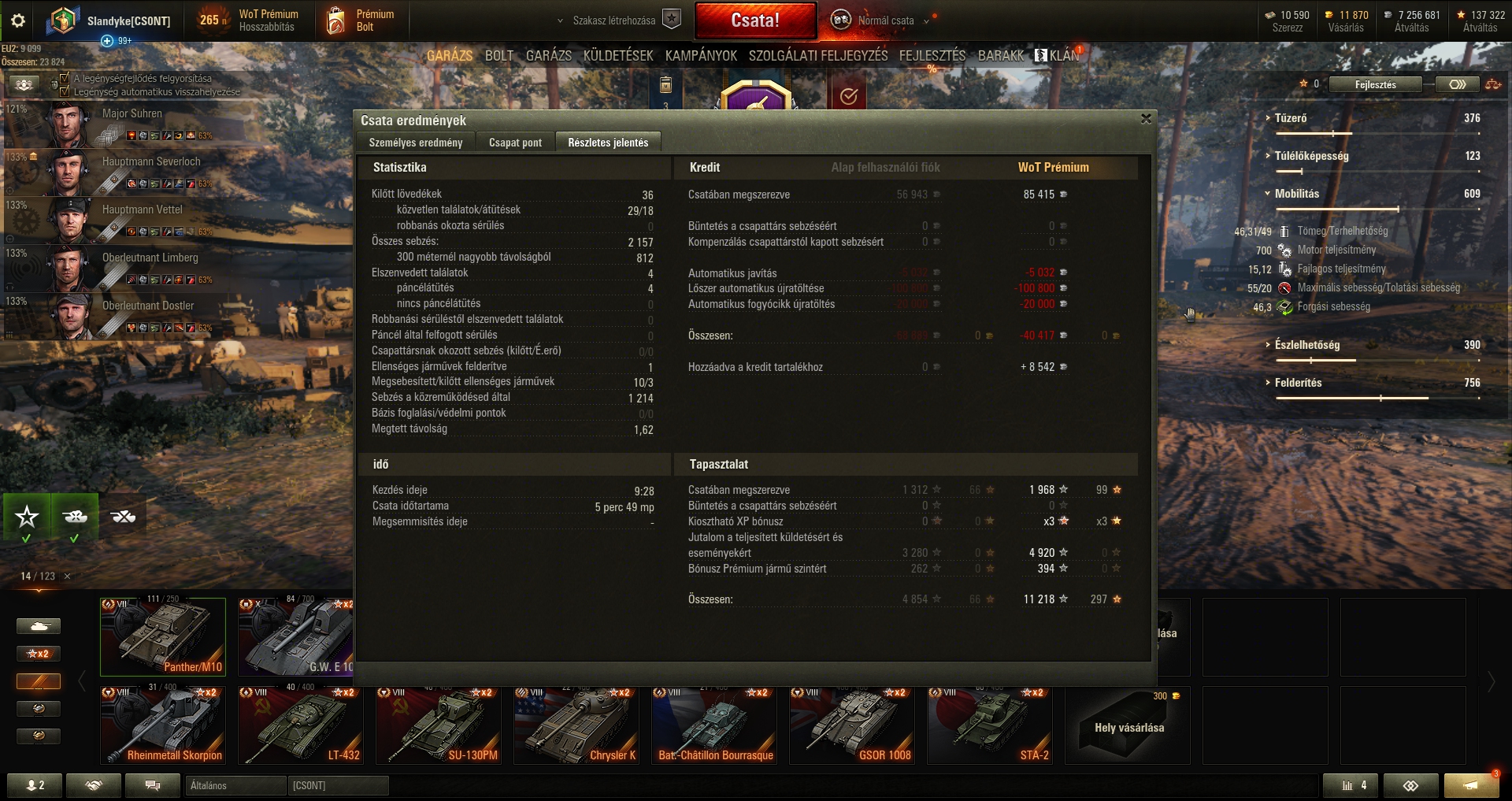Viewport: 1512px width, 801px height.
Task: Open the contacts list button
Action: pyautogui.click(x=35, y=785)
